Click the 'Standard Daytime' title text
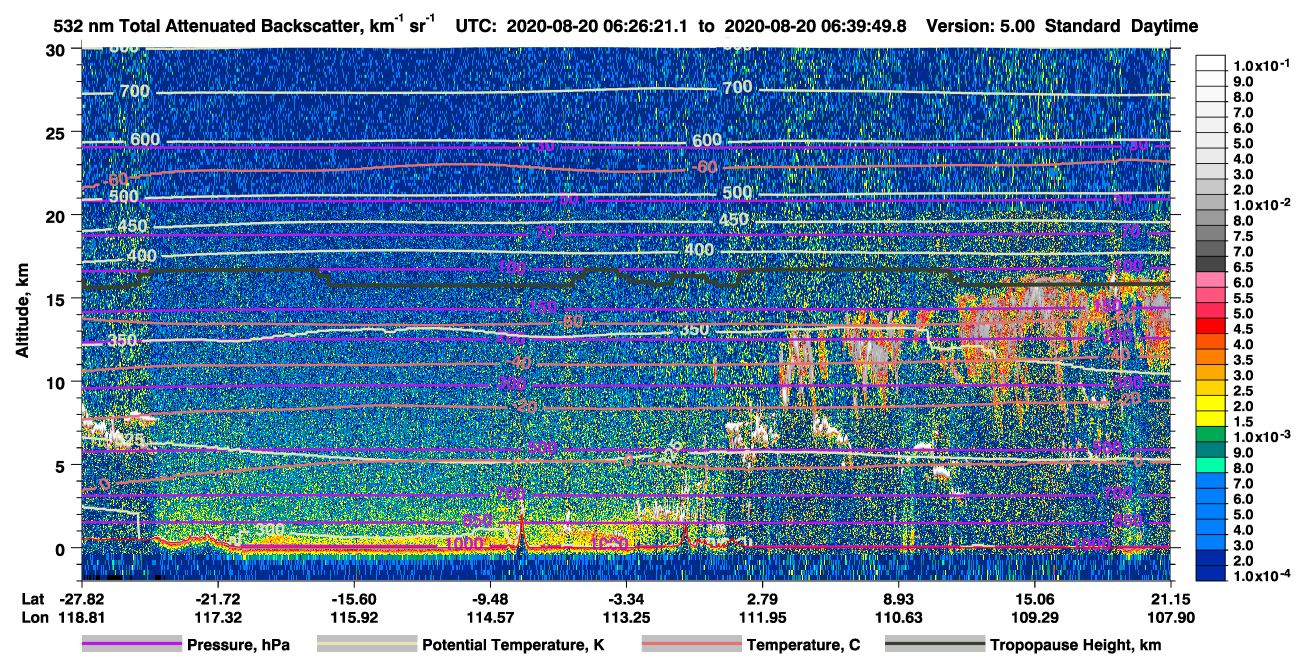The image size is (1300, 667). (x=1122, y=26)
